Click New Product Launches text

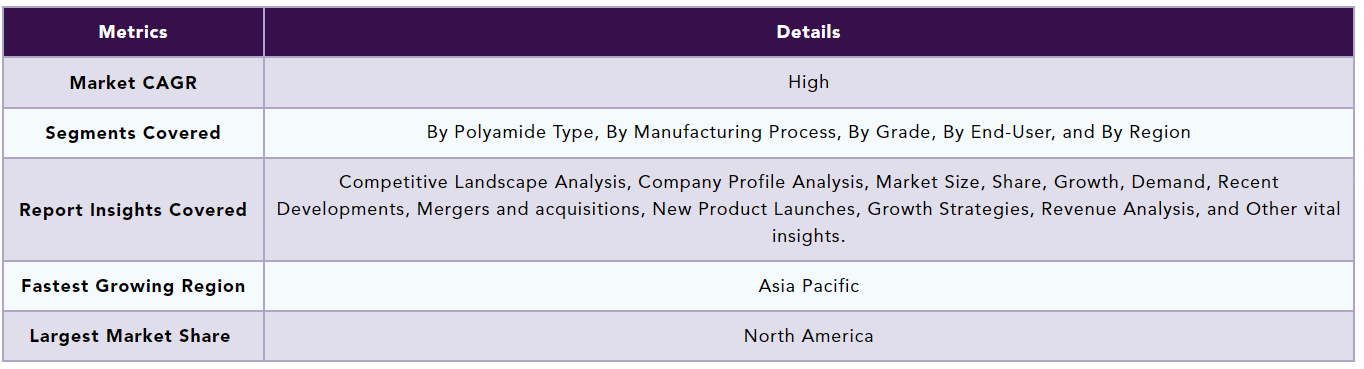click(753, 209)
